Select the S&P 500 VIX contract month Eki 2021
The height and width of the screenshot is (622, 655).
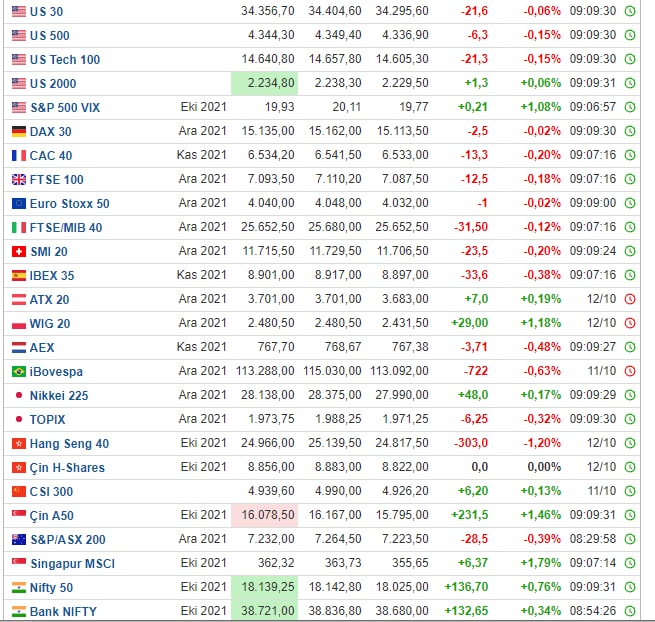203,107
